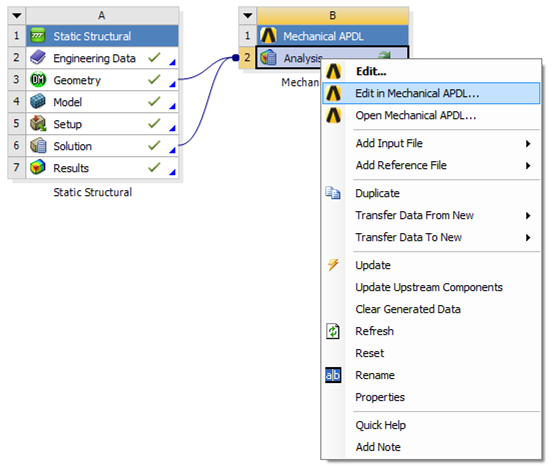Select the Model cell label
The height and width of the screenshot is (473, 556).
pos(67,102)
